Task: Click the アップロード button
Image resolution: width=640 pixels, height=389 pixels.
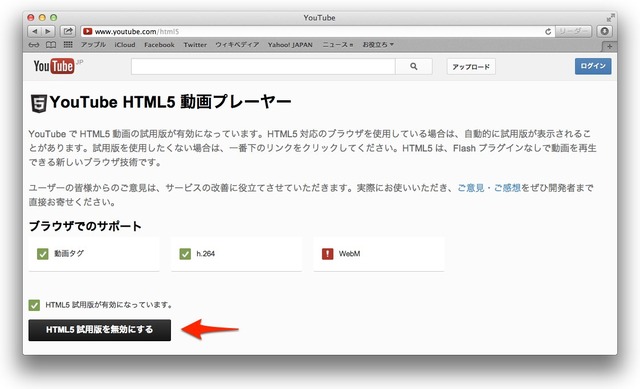Action: click(471, 67)
